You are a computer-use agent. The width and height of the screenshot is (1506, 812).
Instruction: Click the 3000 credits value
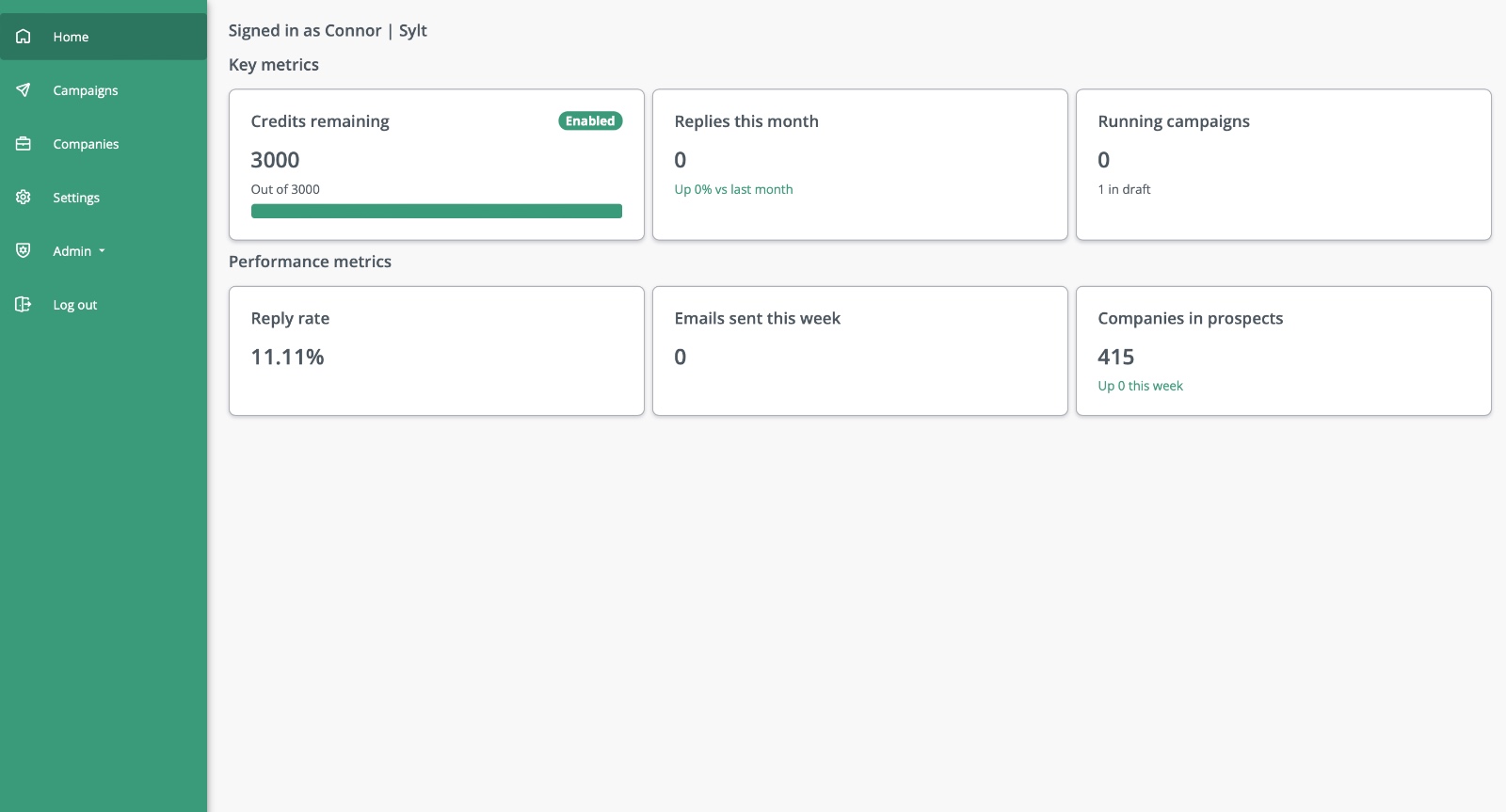[x=275, y=160]
